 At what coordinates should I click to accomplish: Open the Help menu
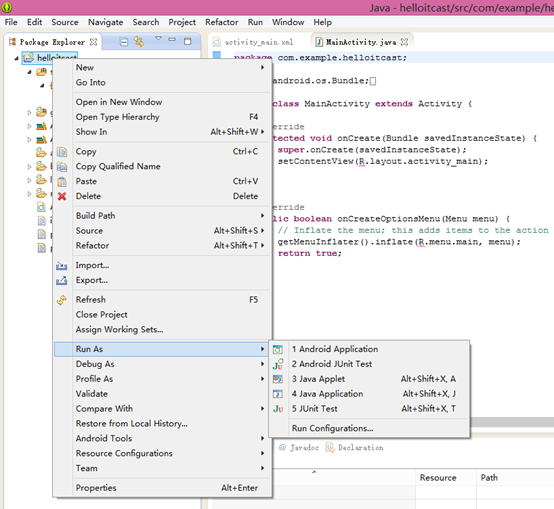pos(323,22)
